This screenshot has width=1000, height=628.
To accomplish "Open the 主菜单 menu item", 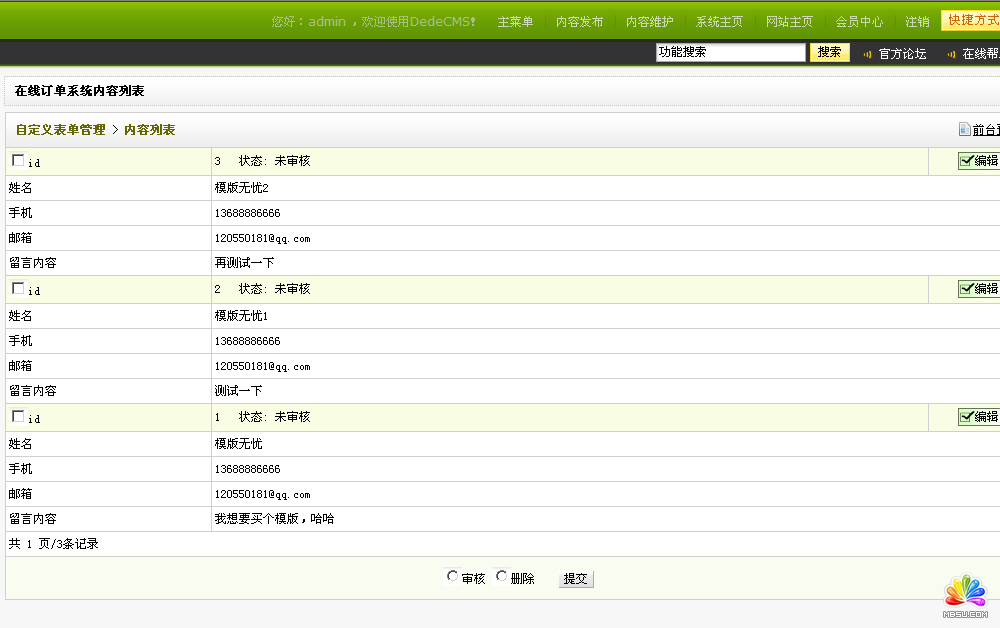I will (515, 22).
